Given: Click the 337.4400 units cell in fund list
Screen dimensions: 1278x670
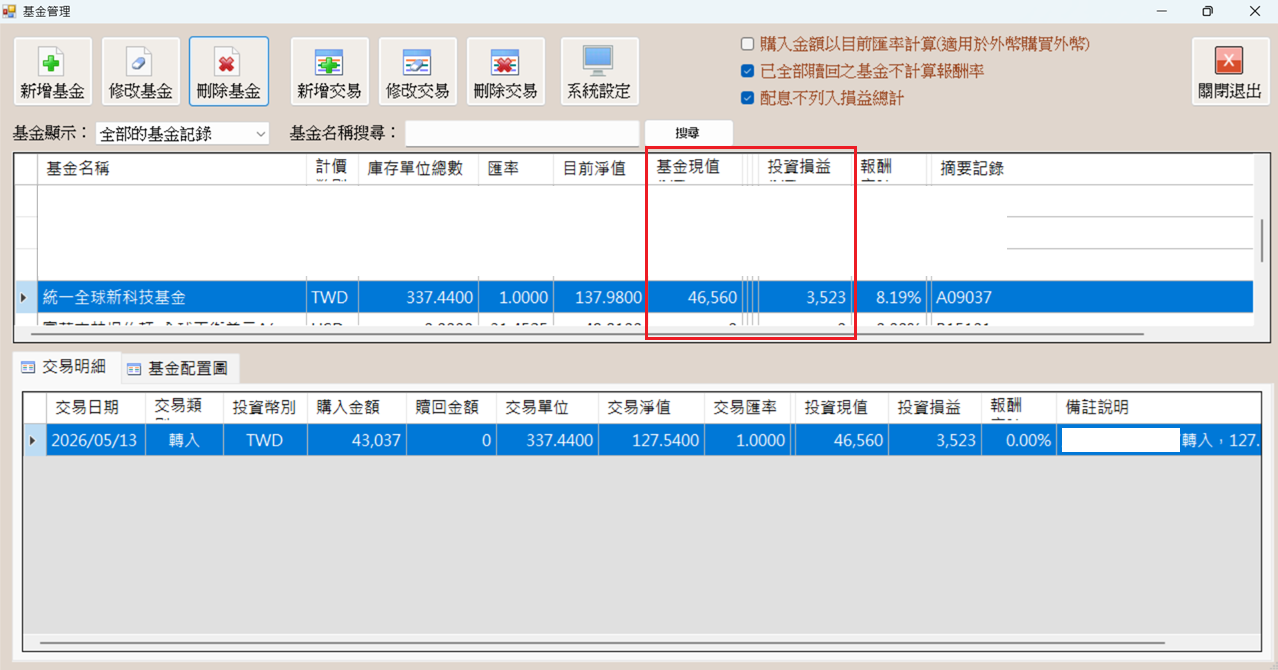Looking at the screenshot, I should (x=418, y=297).
